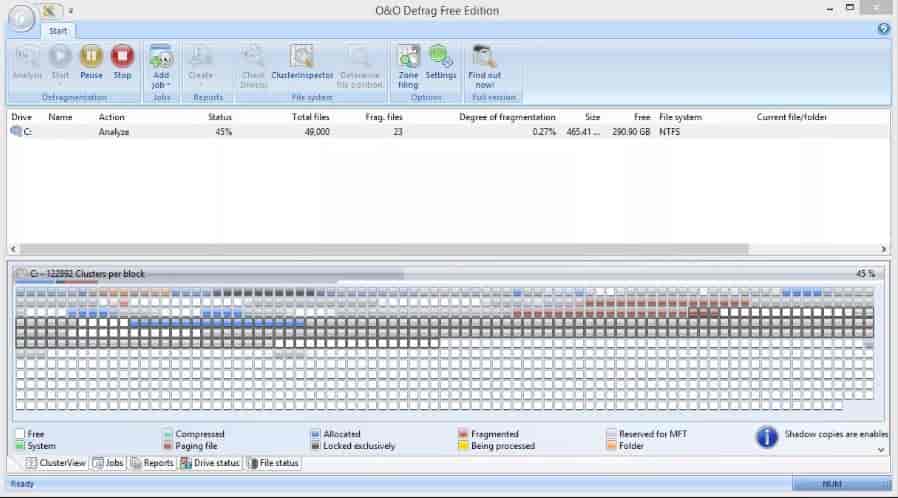Open the round application menu orb
Screen dimensions: 898x498
pyautogui.click(x=21, y=18)
